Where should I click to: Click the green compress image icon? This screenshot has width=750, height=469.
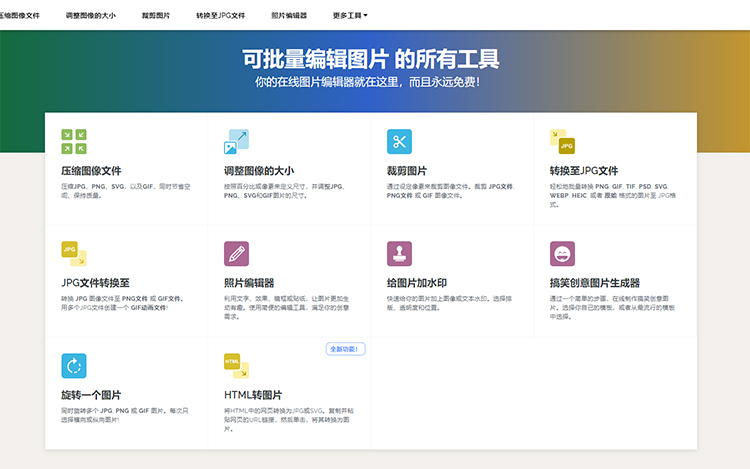(74, 141)
